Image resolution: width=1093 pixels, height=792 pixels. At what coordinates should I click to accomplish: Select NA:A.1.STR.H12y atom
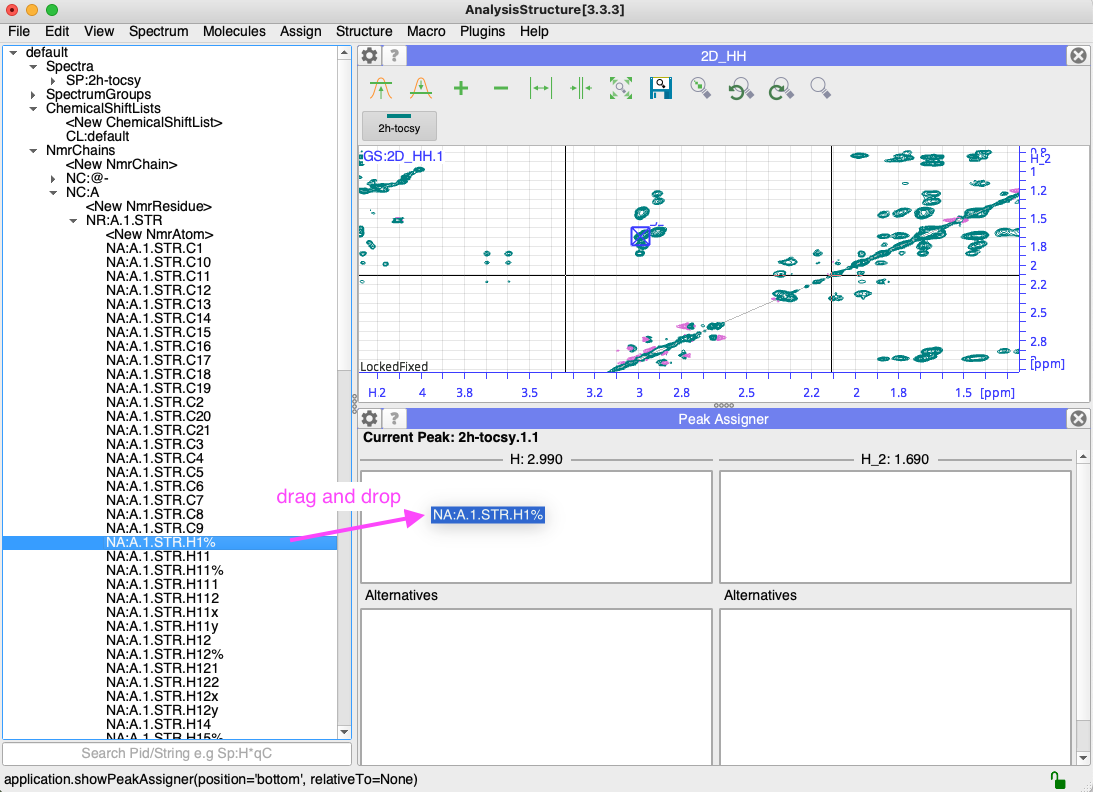[162, 710]
